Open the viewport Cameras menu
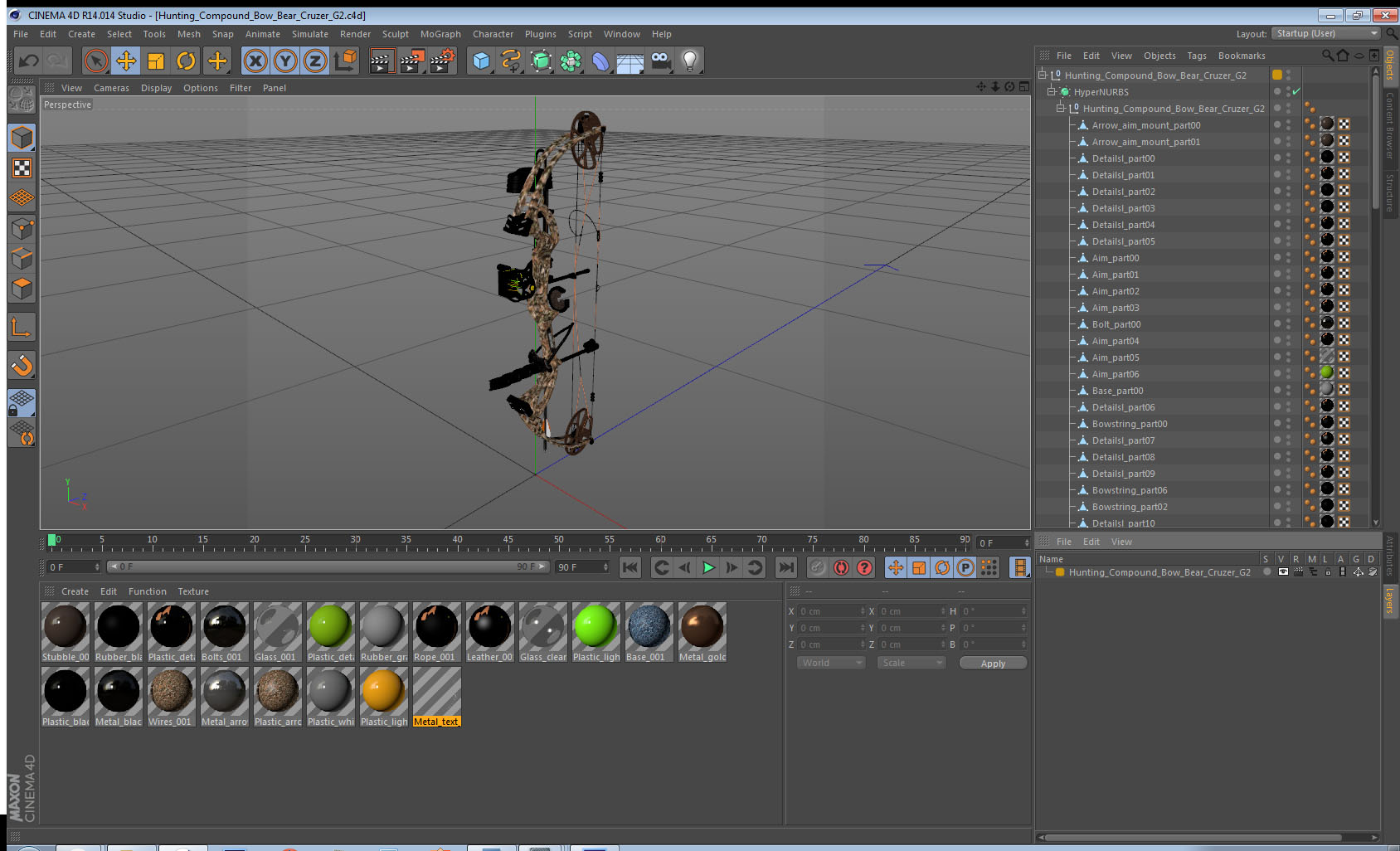Viewport: 1400px width, 851px height. click(111, 88)
